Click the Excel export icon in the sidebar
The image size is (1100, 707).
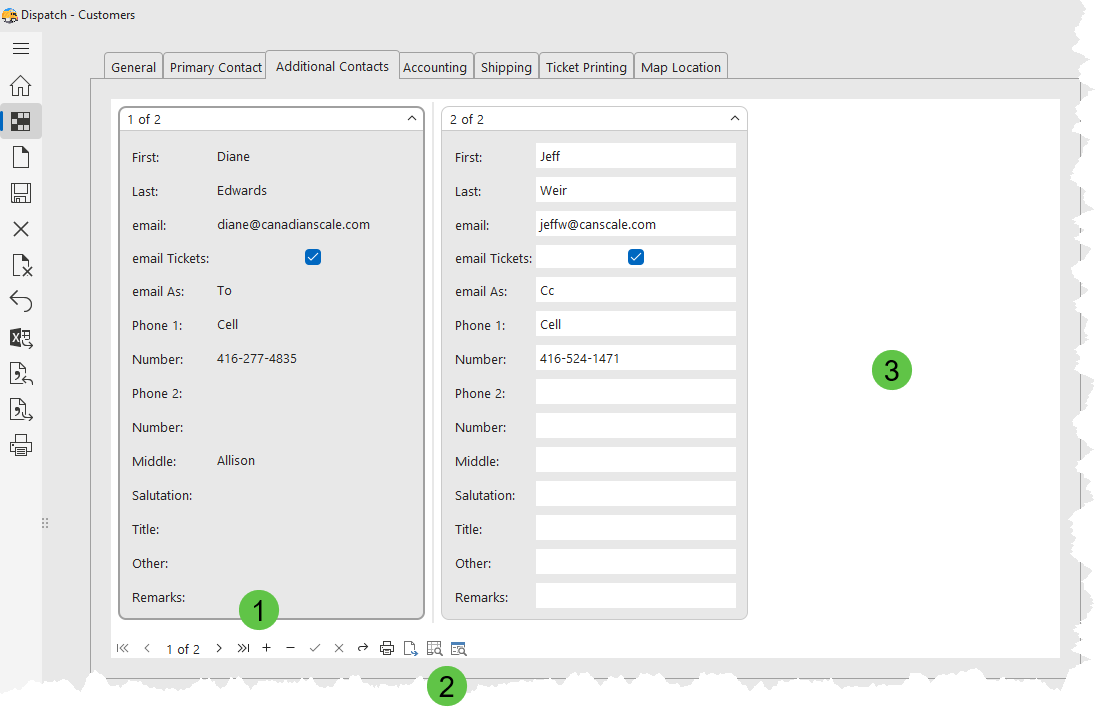coord(21,338)
